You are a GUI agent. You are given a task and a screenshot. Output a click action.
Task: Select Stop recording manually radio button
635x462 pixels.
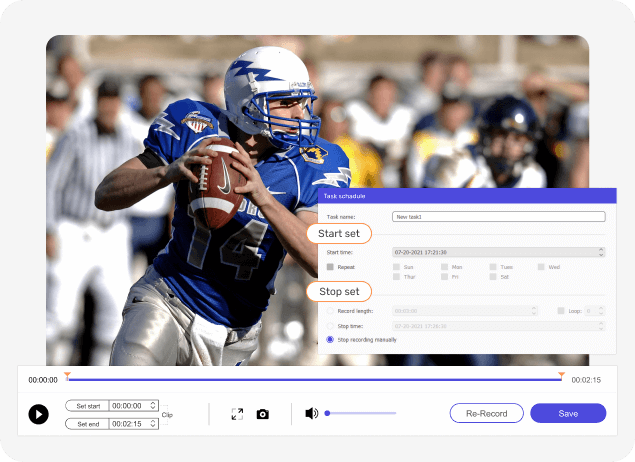[330, 339]
